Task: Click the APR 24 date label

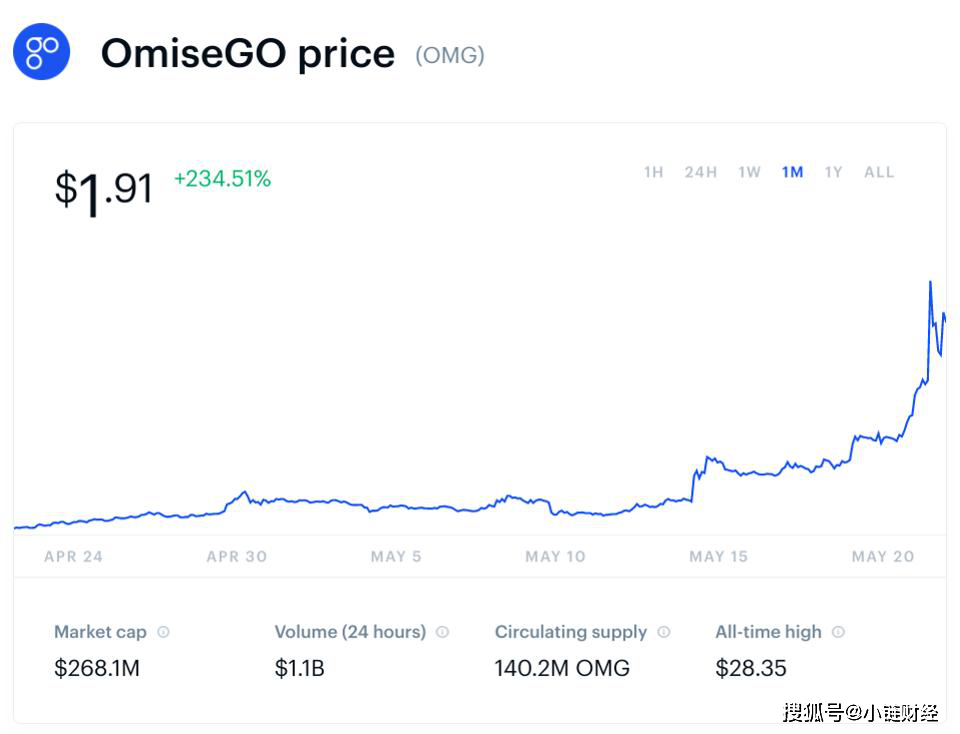Action: click(73, 556)
